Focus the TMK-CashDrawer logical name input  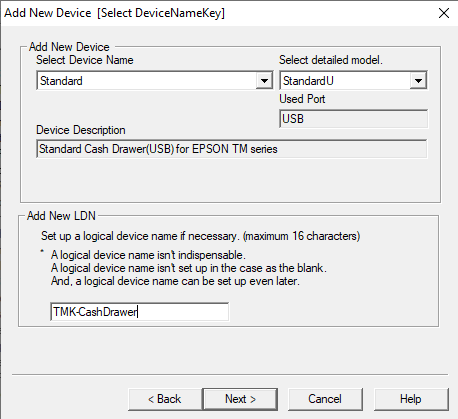click(x=139, y=312)
